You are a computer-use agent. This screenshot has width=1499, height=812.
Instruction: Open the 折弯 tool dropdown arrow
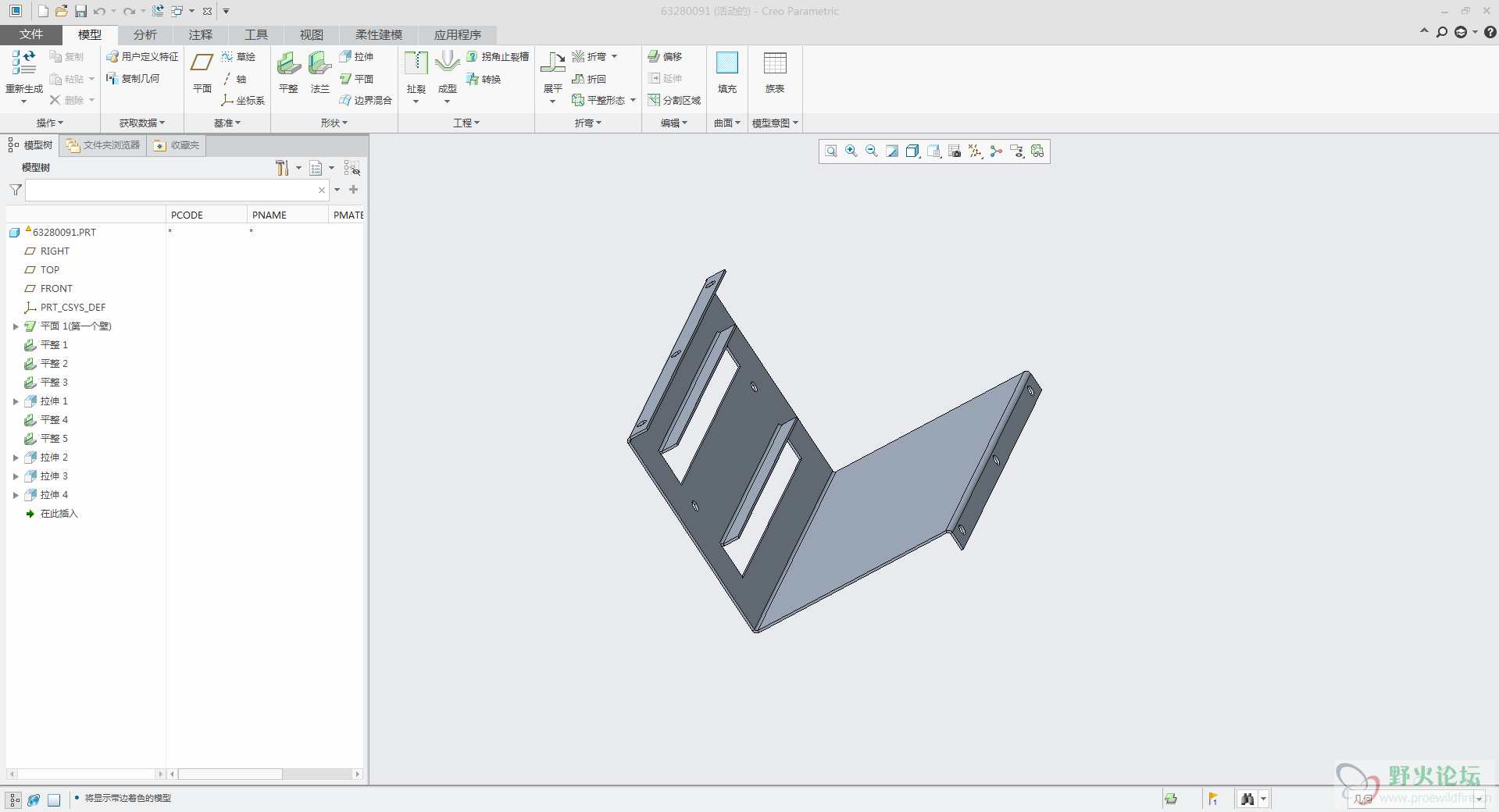[x=615, y=56]
